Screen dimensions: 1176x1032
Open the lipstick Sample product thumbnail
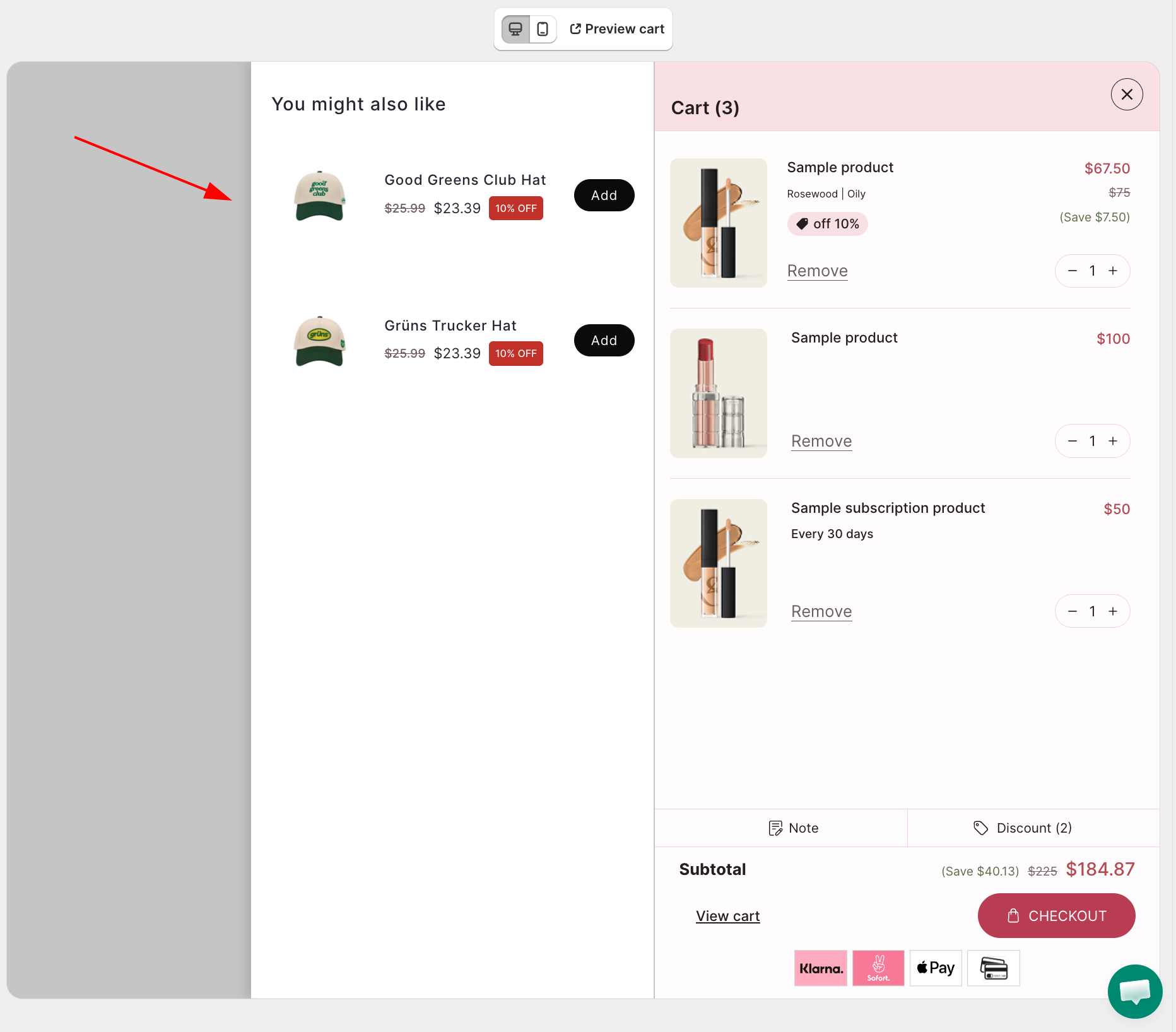pos(719,393)
